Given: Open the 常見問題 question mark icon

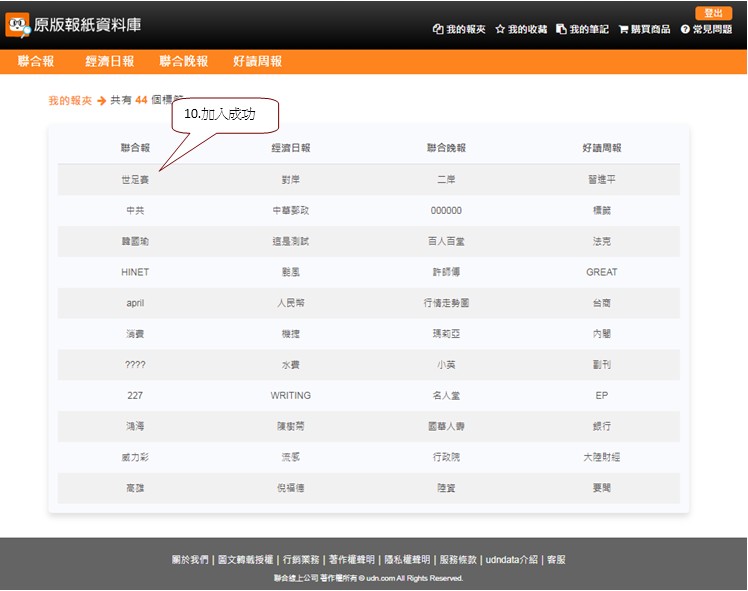Looking at the screenshot, I should click(685, 29).
